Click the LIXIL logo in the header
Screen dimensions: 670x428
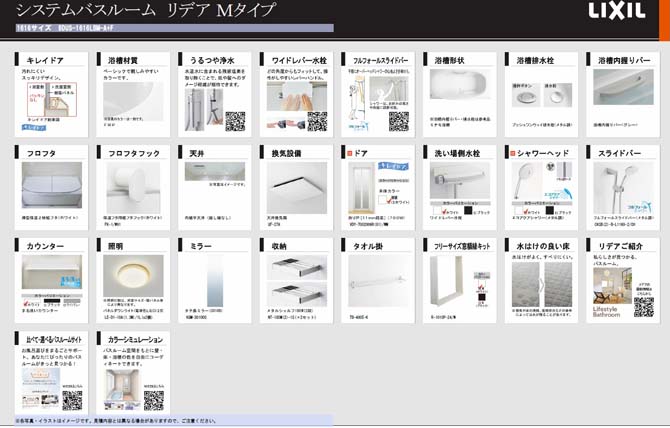tap(617, 11)
